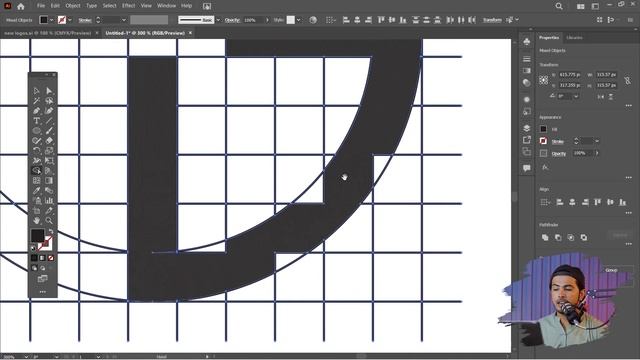Swap fill and stroke colors
The image size is (640, 360).
51,231
